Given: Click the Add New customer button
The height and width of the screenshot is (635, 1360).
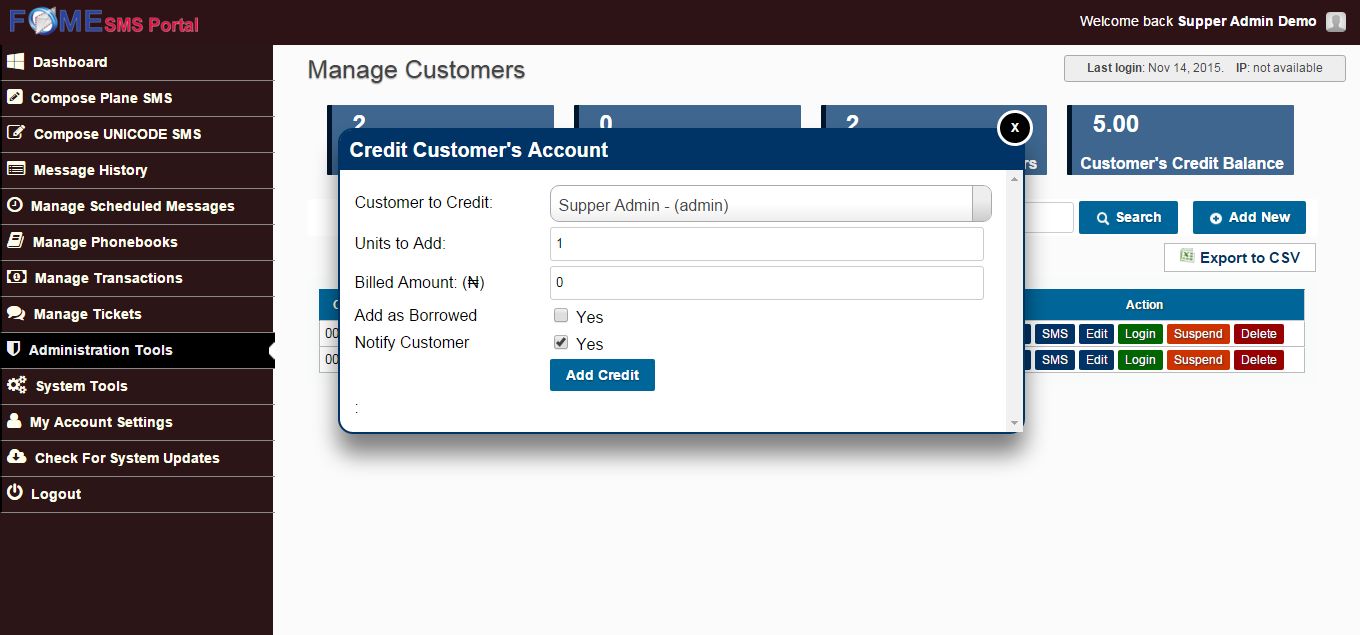Looking at the screenshot, I should point(1249,217).
